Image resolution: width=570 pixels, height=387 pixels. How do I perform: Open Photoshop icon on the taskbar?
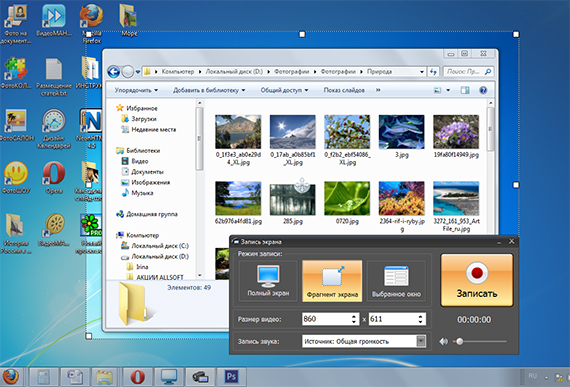tap(231, 377)
